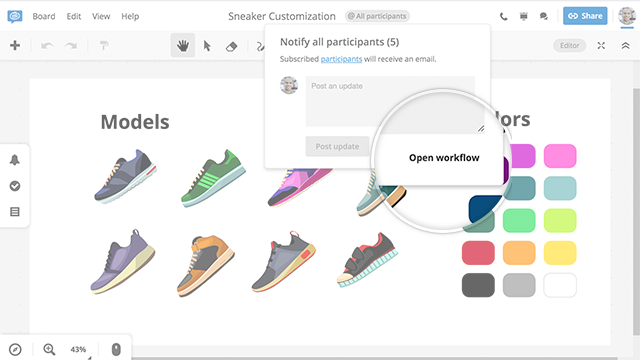Select the hand pan tool

tap(183, 45)
